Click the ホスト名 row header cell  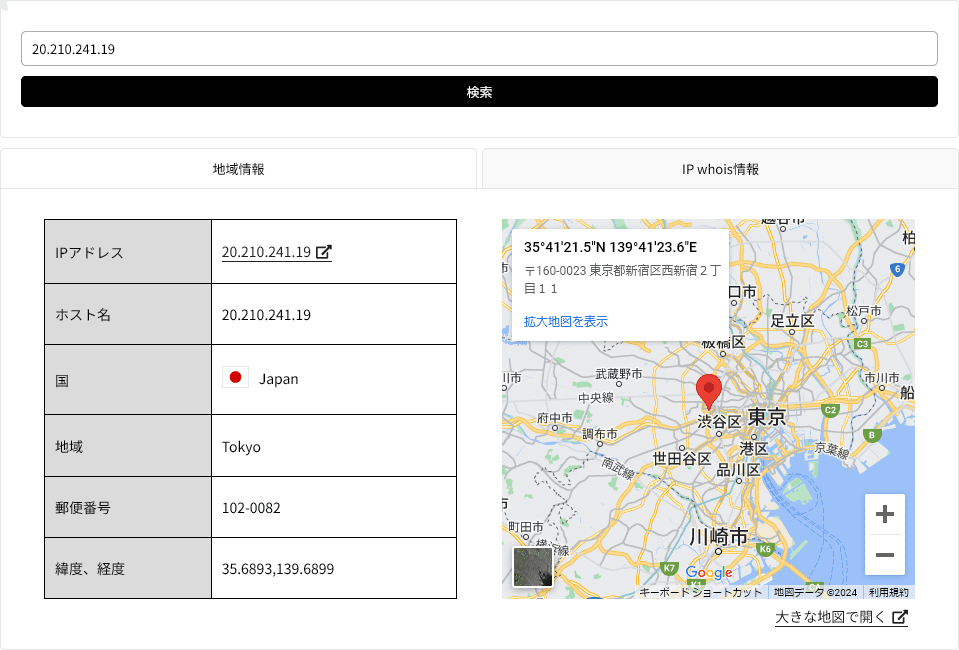click(x=128, y=314)
